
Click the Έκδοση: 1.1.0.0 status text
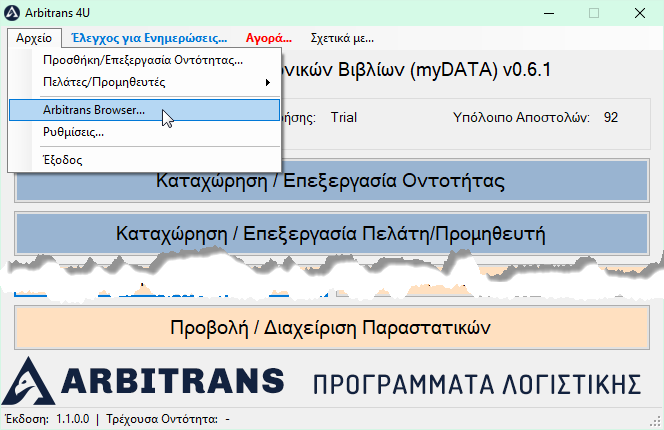click(47, 419)
